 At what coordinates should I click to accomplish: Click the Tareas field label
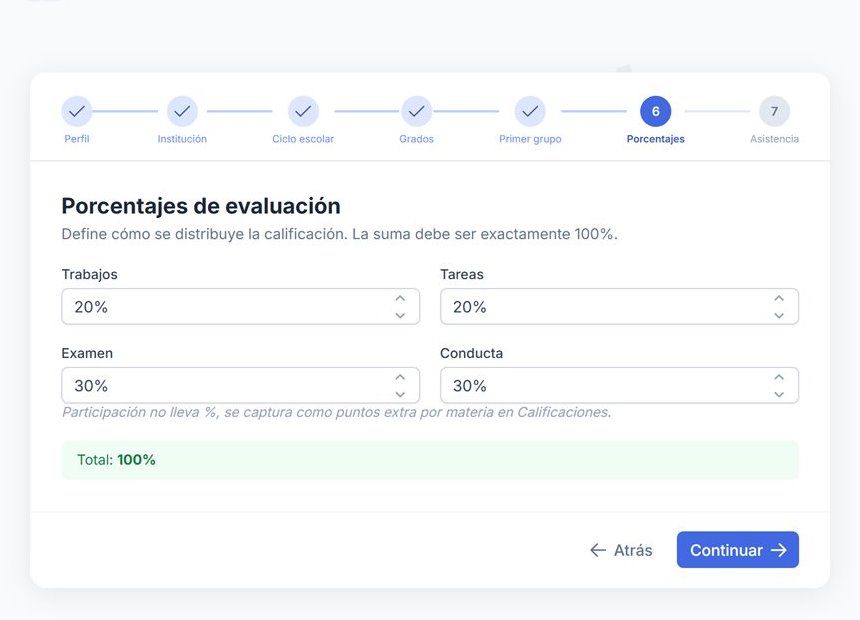pyautogui.click(x=462, y=274)
